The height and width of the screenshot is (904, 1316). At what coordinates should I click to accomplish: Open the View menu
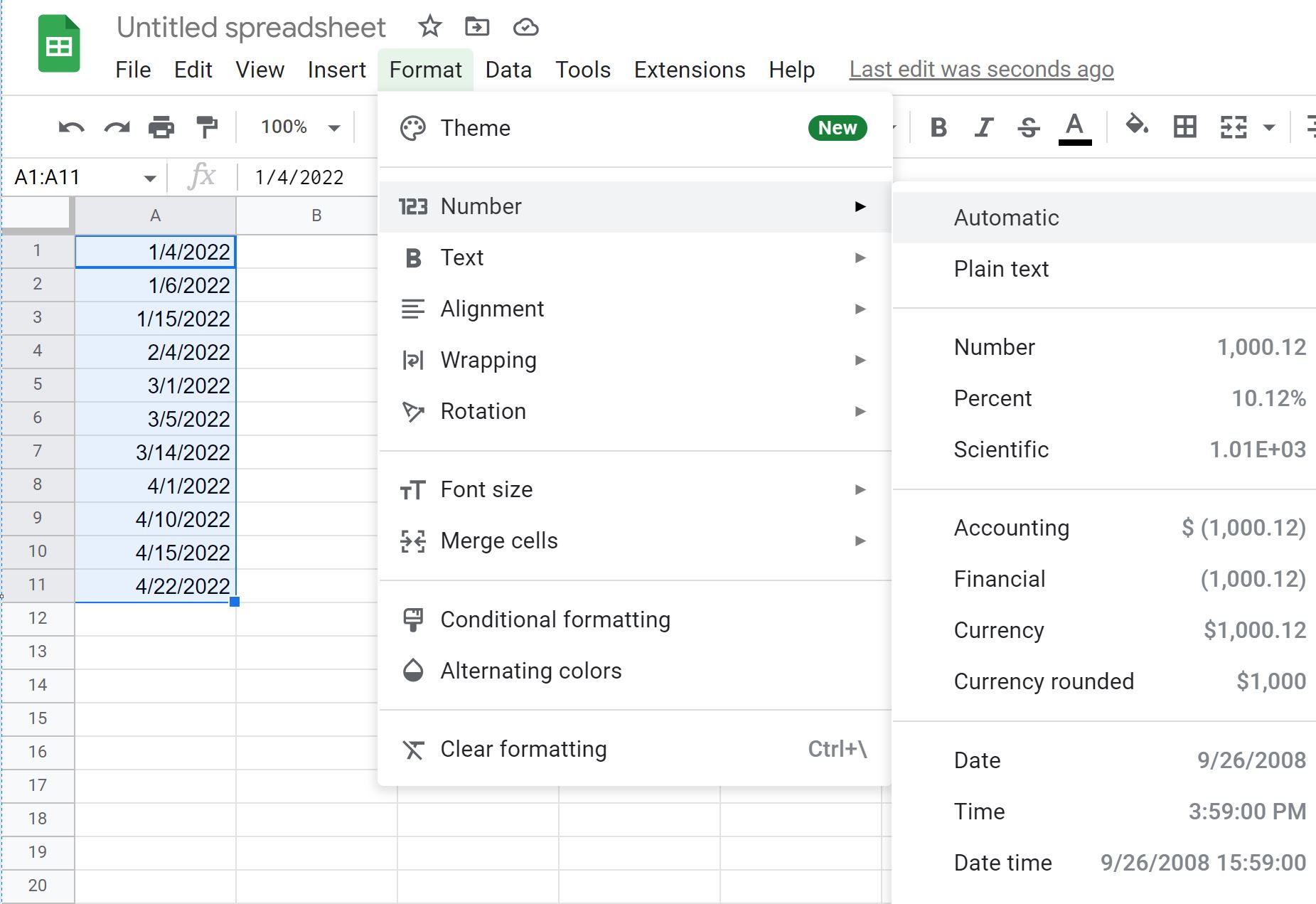tap(260, 70)
